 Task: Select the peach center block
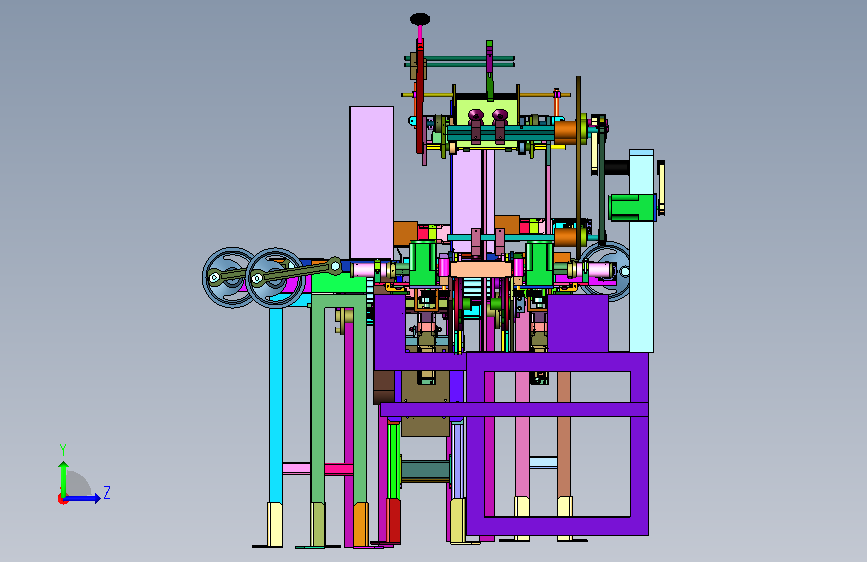480,270
